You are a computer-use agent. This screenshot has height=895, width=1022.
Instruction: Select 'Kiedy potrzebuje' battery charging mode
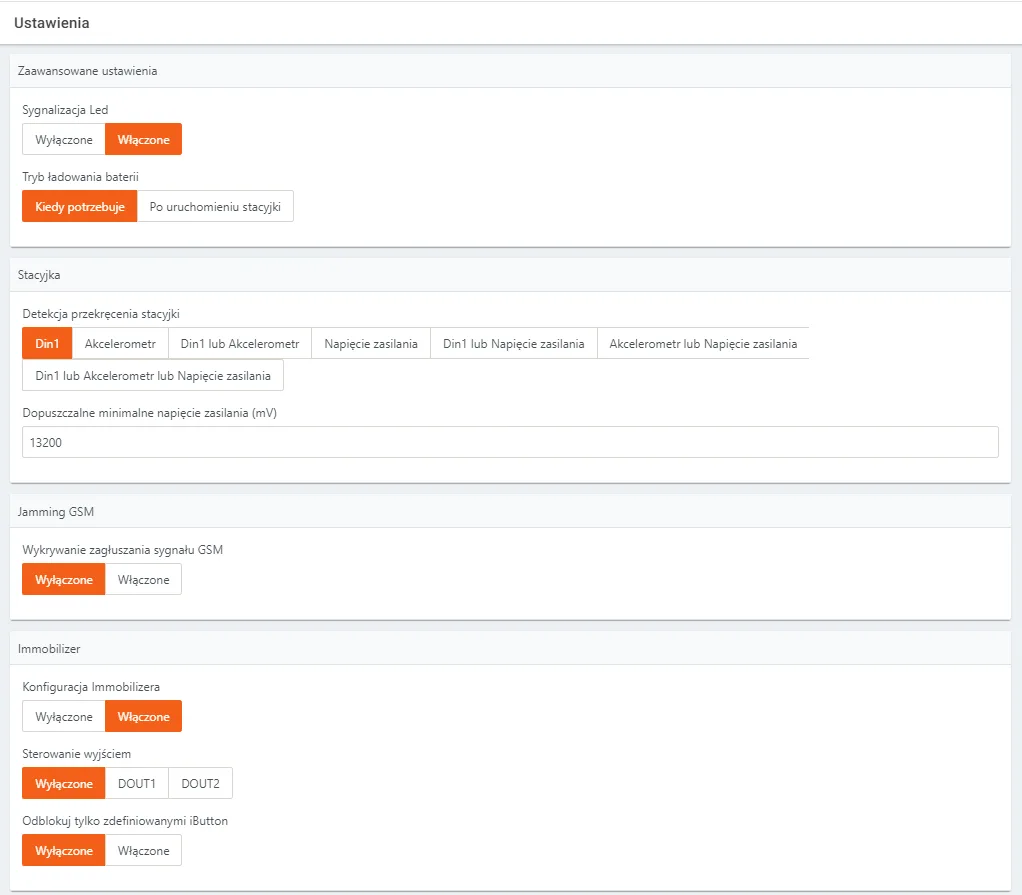coord(79,207)
